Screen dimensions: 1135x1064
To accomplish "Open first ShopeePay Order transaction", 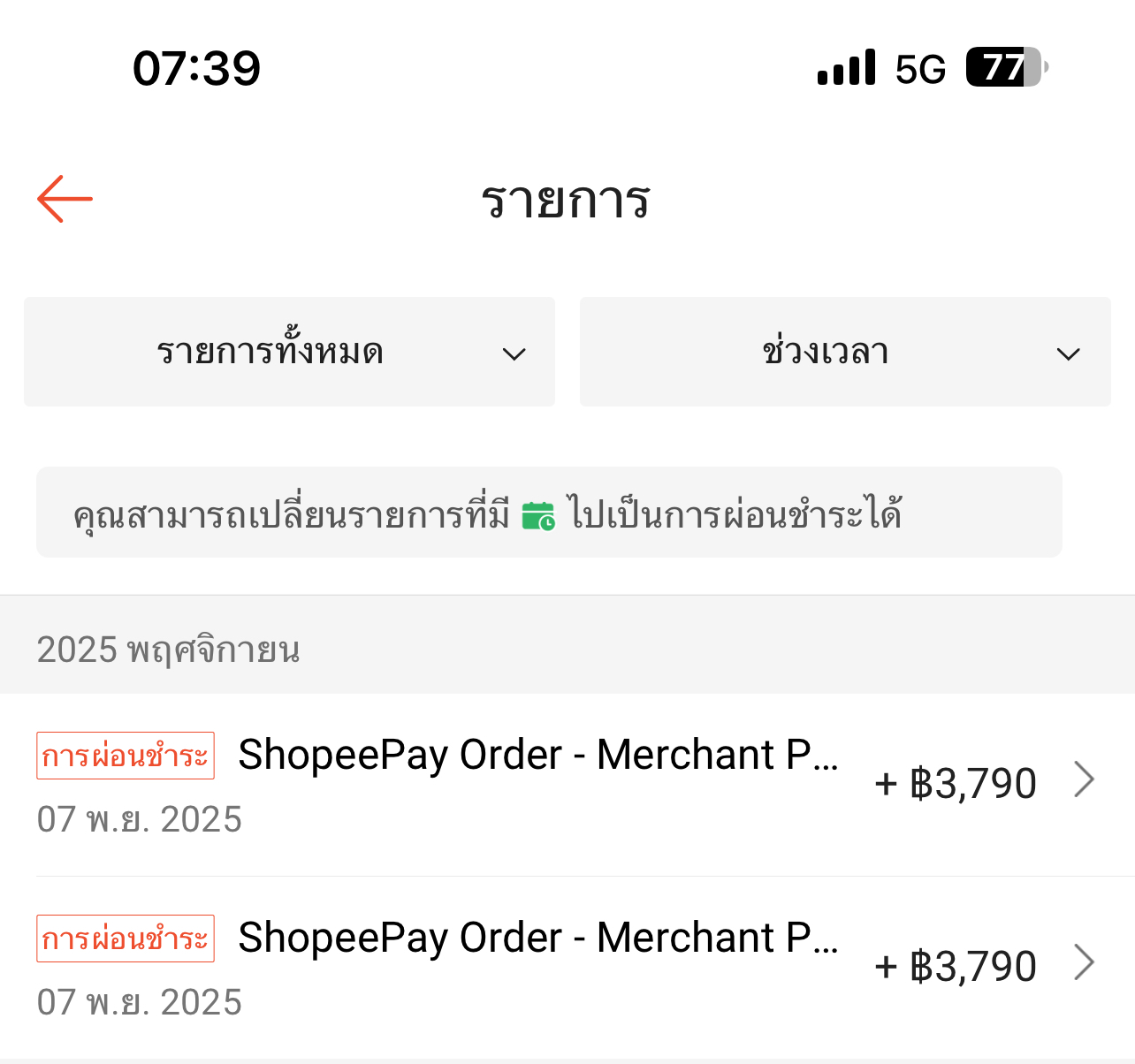I will point(567,785).
